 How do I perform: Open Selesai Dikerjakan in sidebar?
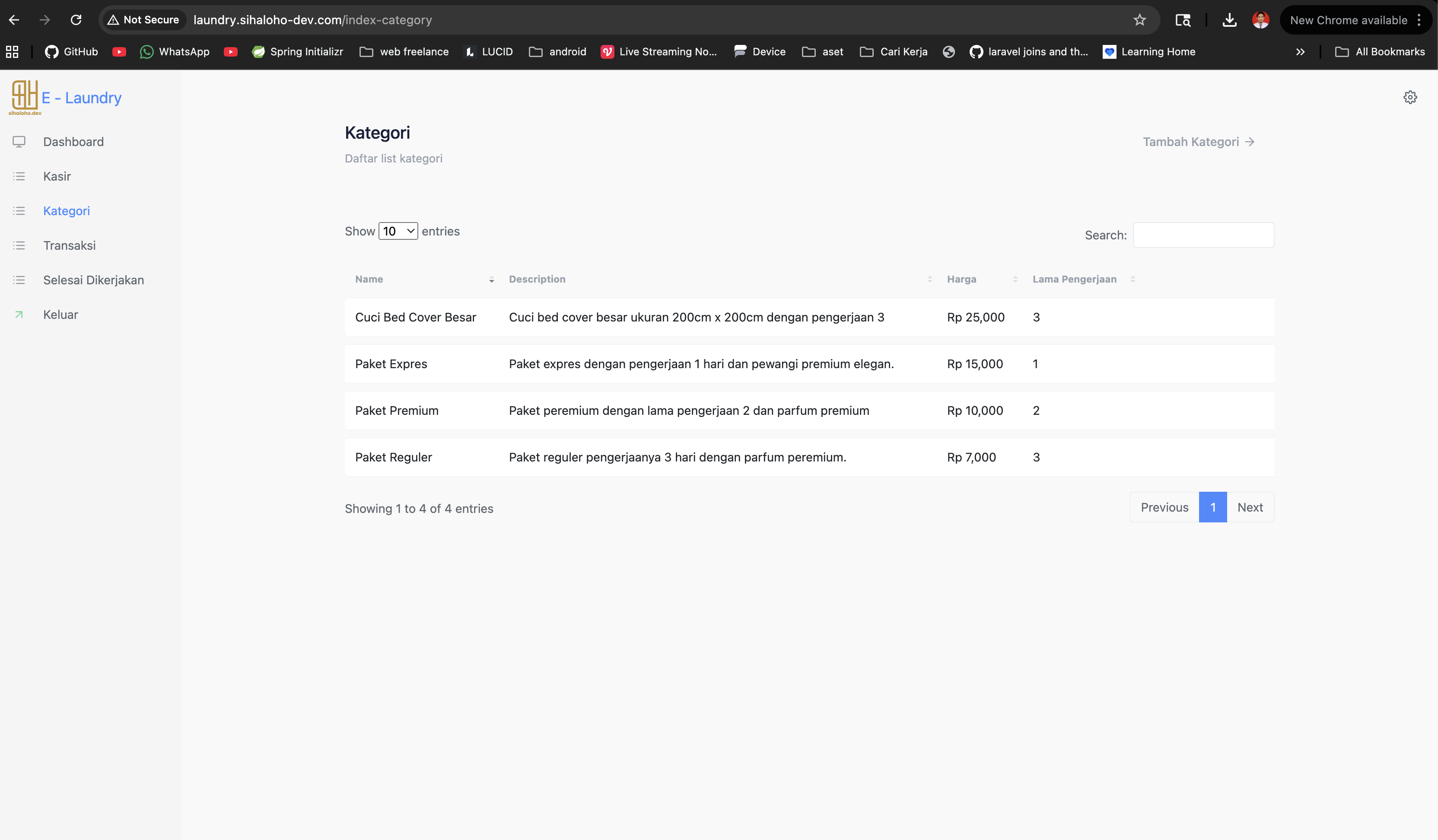(94, 280)
